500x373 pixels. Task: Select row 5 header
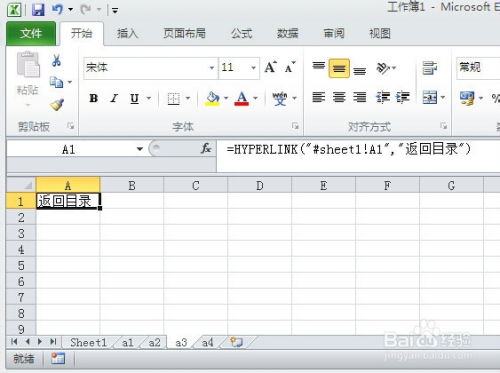pyautogui.click(x=21, y=265)
